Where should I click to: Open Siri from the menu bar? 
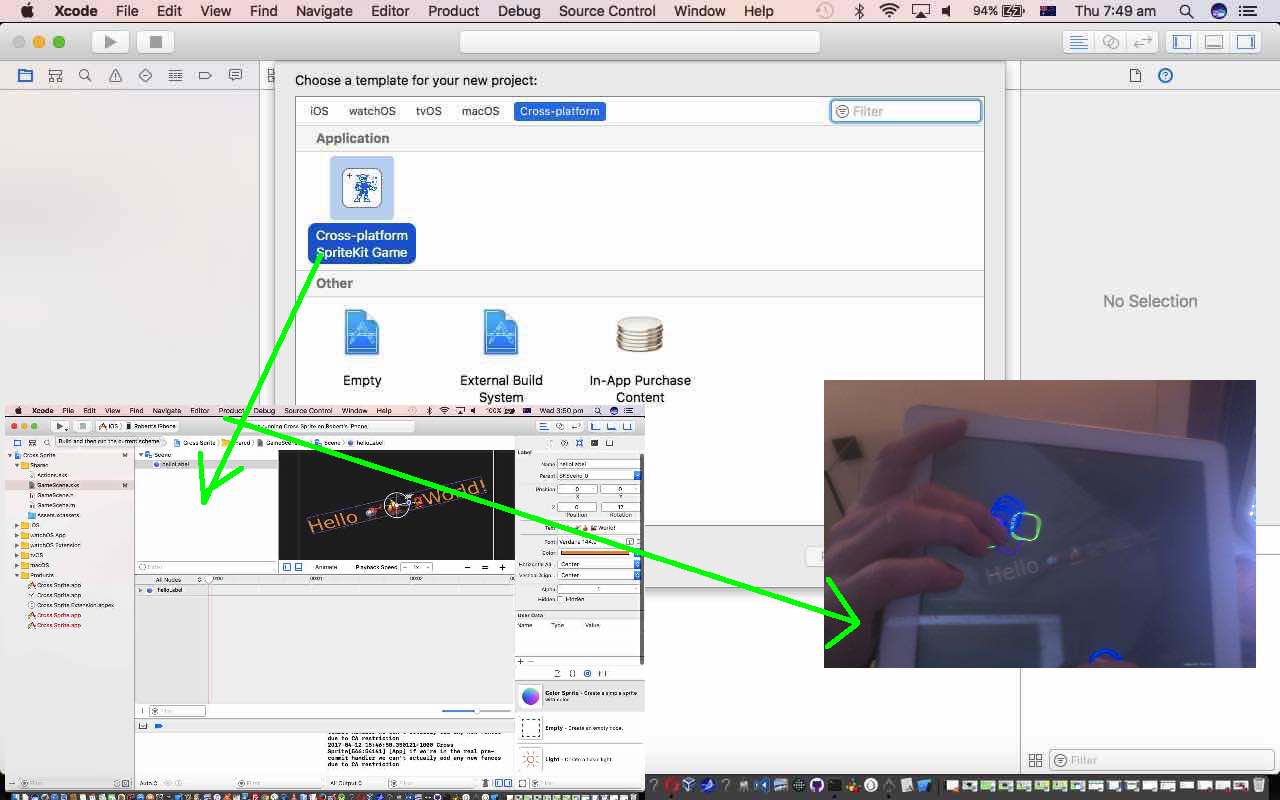coord(1218,11)
